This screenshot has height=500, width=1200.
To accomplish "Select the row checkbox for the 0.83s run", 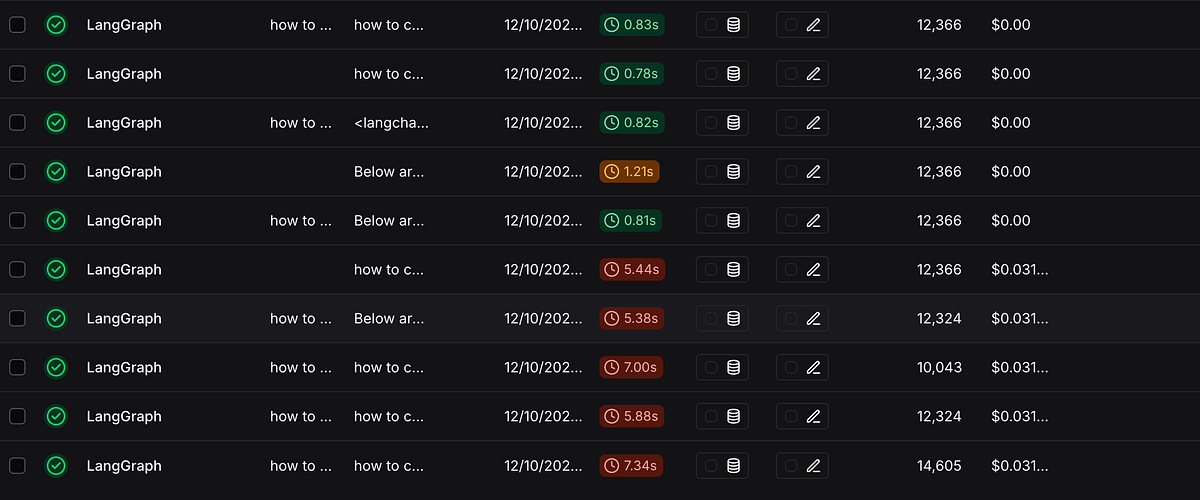I will pyautogui.click(x=17, y=25).
